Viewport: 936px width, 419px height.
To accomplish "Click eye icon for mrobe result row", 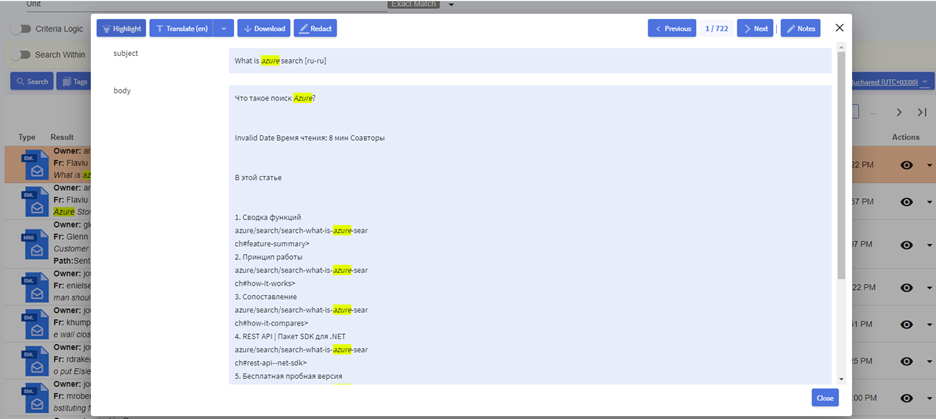I will [906, 398].
